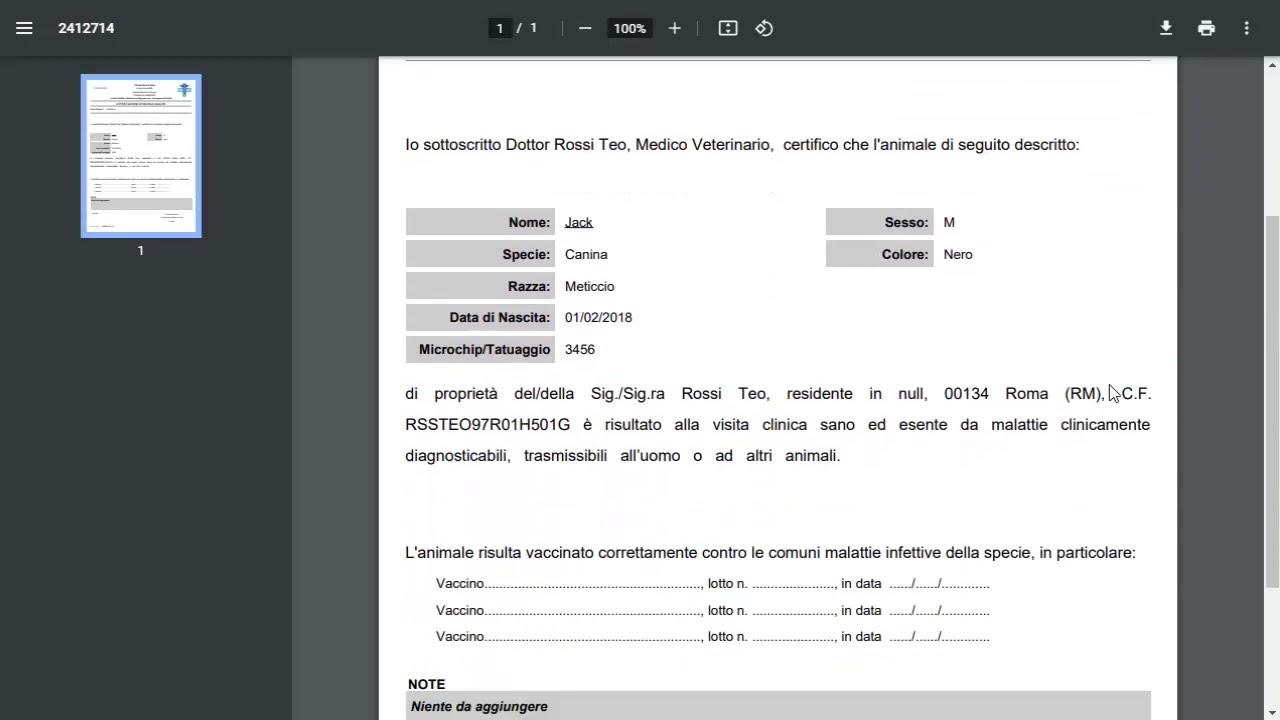The height and width of the screenshot is (720, 1280).
Task: Click breed value 'Meticcio'
Action: (590, 286)
